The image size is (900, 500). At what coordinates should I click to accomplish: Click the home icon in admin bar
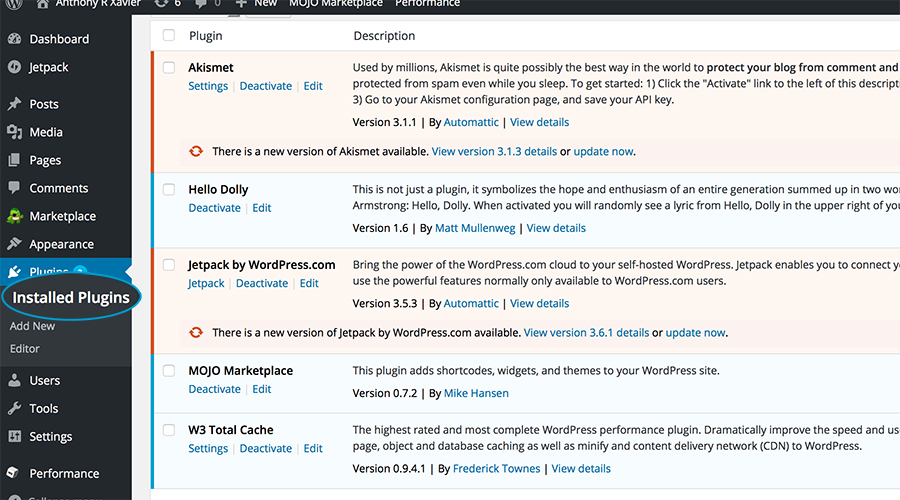42,4
